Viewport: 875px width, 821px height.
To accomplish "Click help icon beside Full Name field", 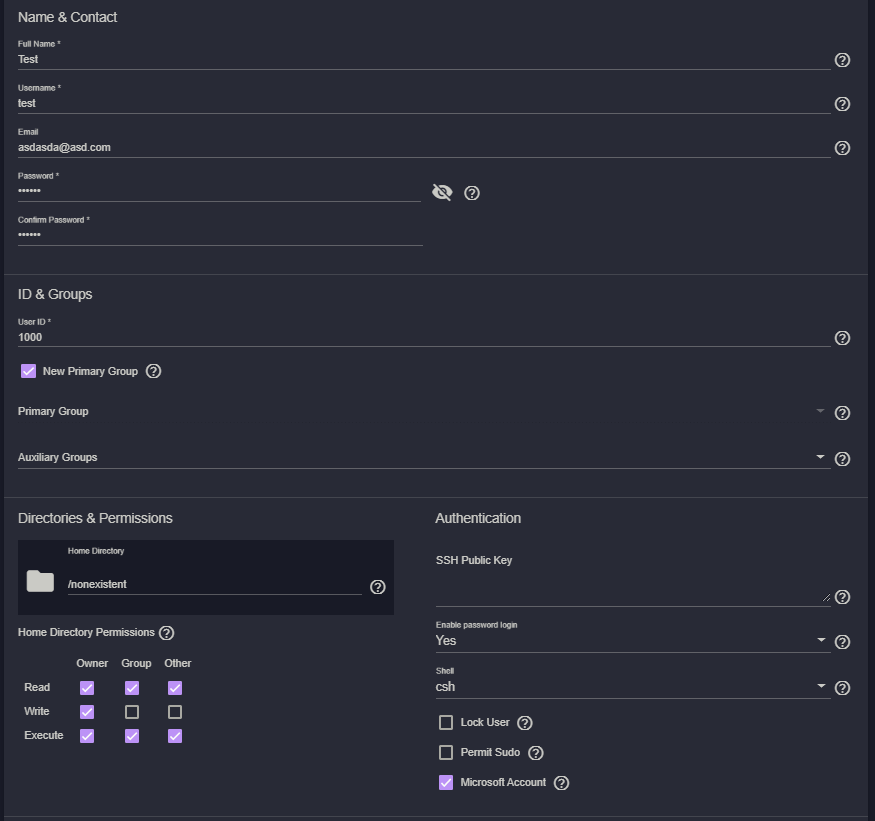I will tap(842, 60).
